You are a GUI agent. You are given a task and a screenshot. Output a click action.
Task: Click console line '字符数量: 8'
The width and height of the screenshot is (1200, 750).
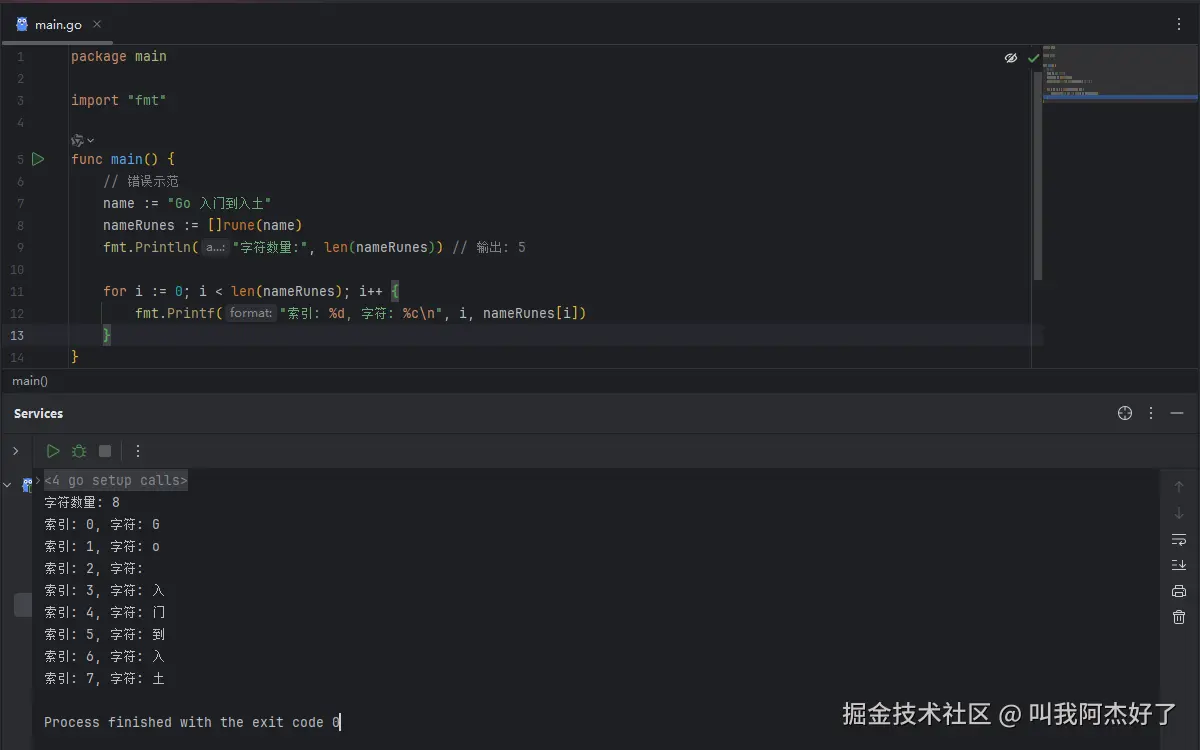click(82, 503)
